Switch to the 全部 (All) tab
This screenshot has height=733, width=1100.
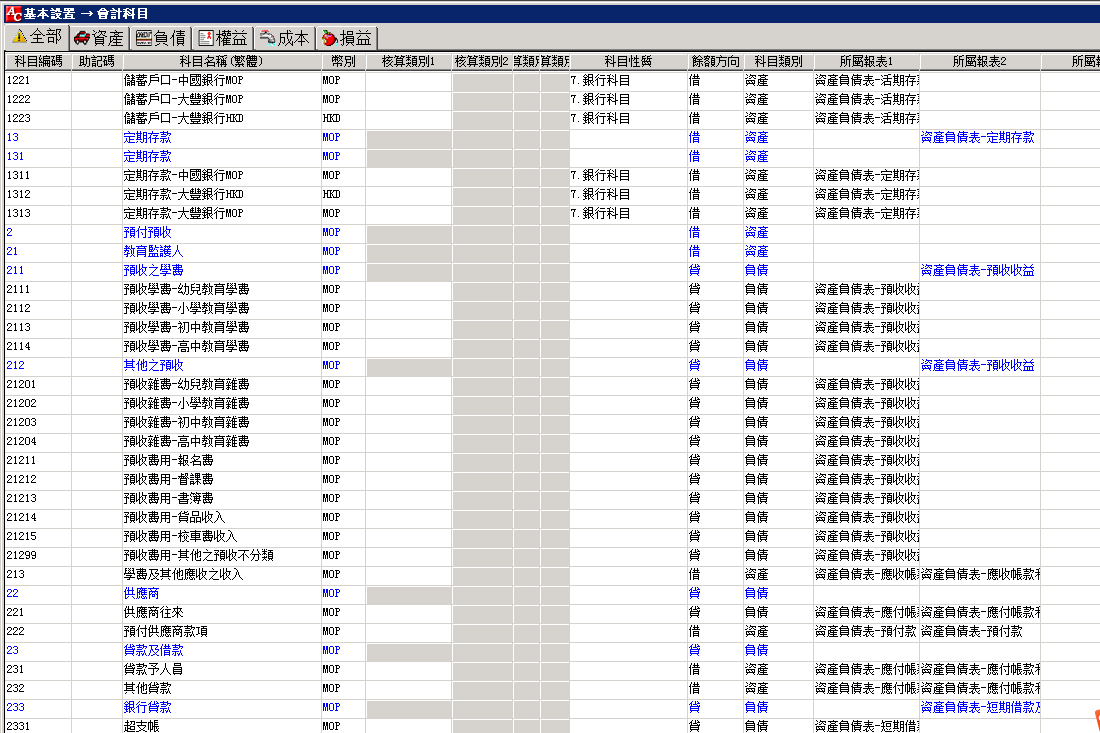(x=36, y=38)
